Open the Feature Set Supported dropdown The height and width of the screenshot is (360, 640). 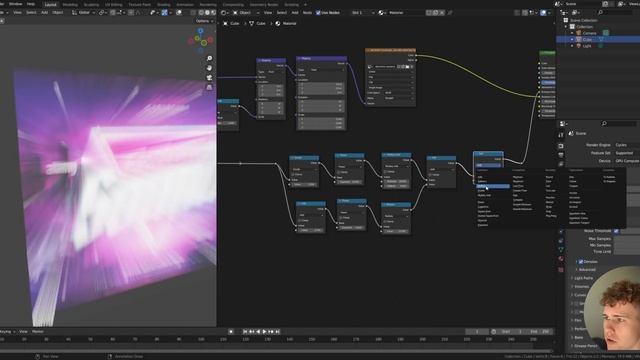[627, 153]
